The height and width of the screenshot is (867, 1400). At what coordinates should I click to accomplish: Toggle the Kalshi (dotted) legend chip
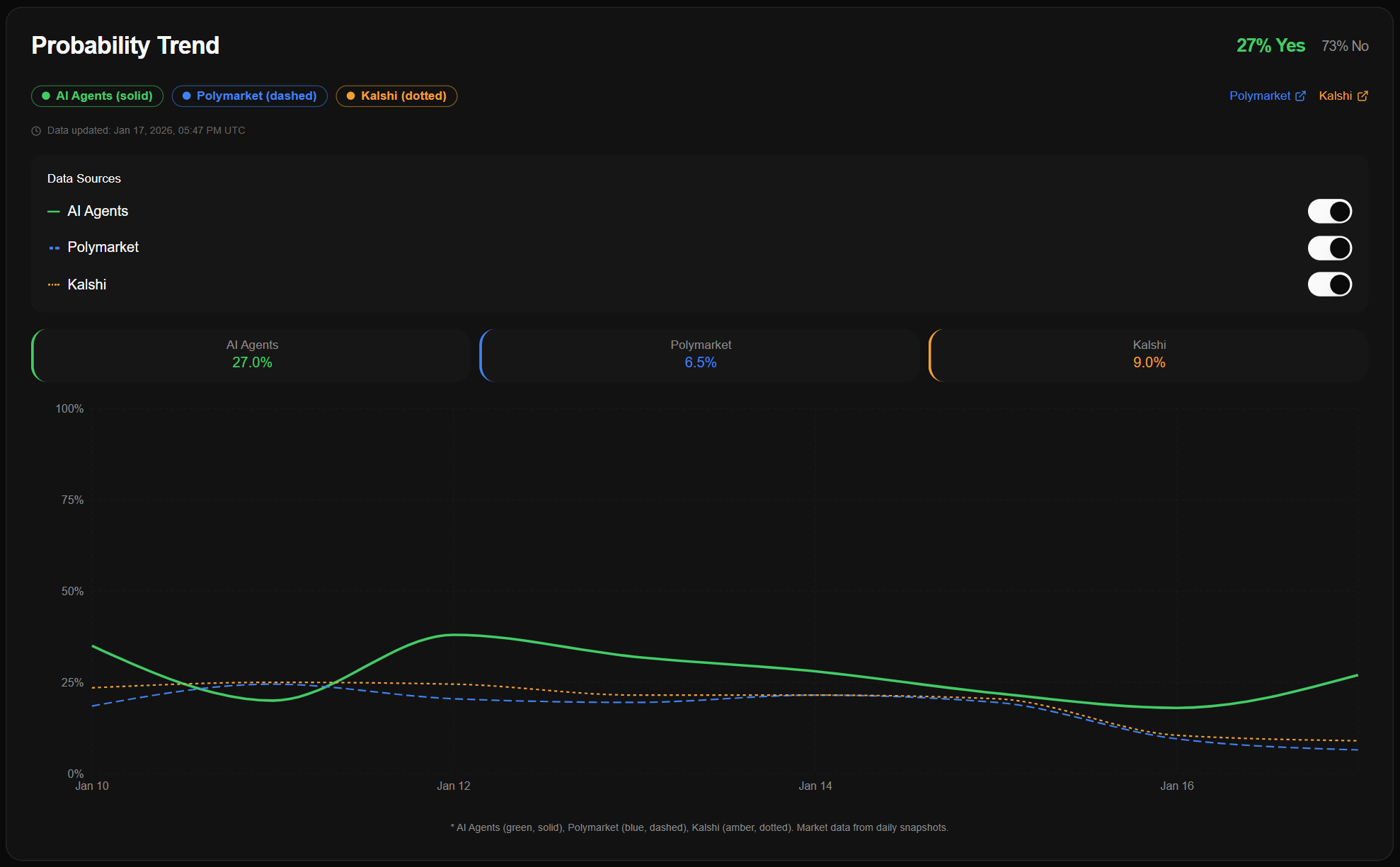click(x=396, y=96)
